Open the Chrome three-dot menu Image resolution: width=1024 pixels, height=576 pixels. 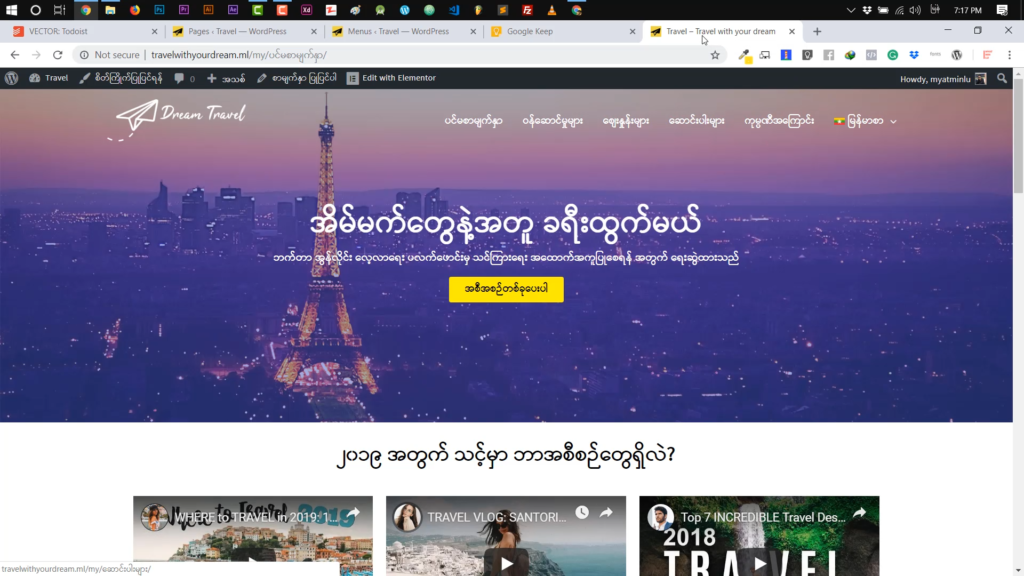1009,55
